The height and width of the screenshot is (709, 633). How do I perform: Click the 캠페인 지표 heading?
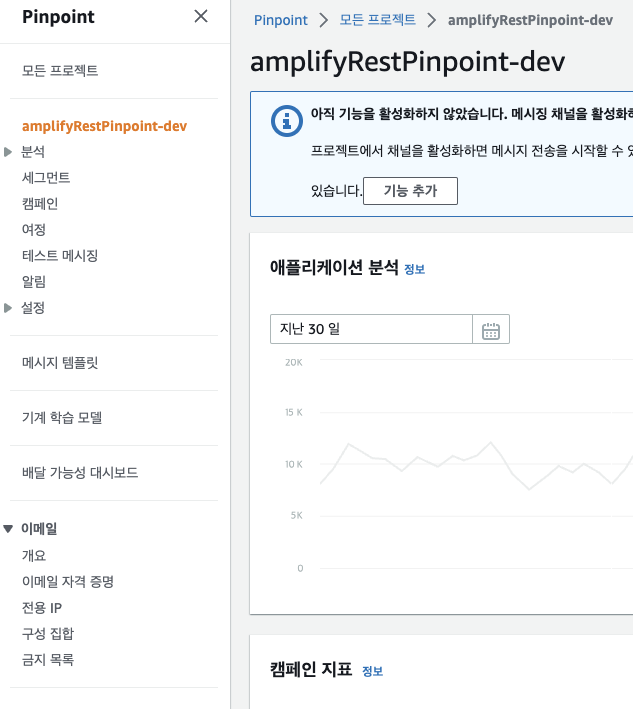[311, 669]
